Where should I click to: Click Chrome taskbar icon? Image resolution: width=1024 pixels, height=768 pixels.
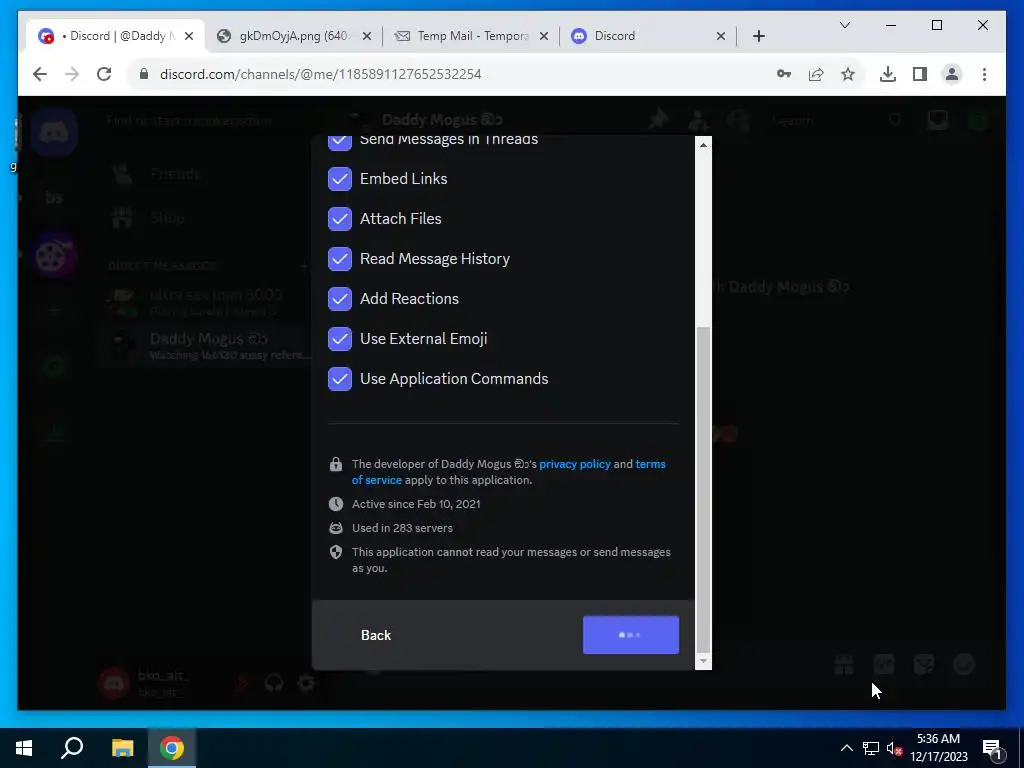(x=172, y=748)
